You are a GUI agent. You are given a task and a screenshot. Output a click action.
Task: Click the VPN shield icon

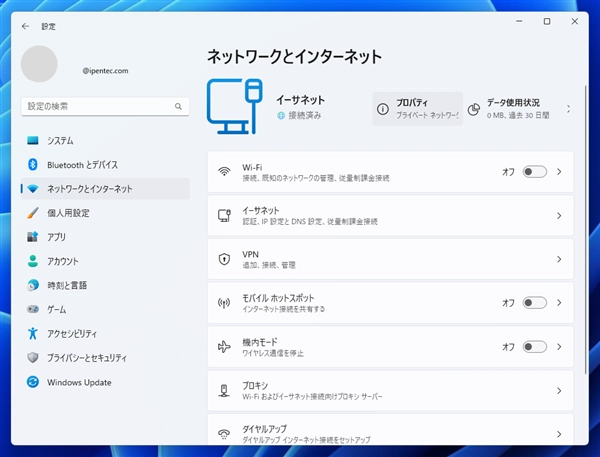(224, 259)
